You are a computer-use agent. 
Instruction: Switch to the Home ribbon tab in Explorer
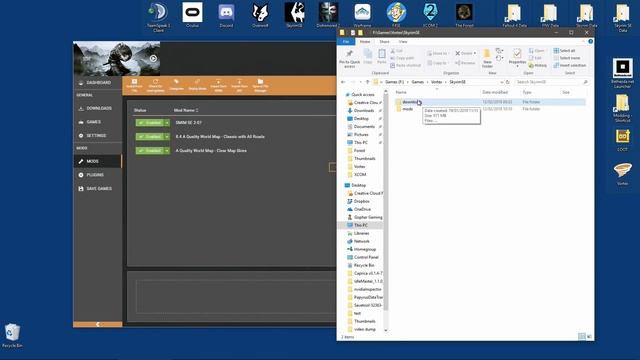click(364, 42)
